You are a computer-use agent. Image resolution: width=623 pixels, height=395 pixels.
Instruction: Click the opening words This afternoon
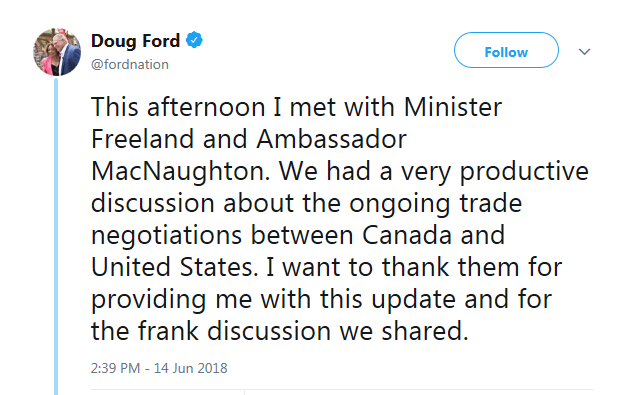[x=178, y=107]
